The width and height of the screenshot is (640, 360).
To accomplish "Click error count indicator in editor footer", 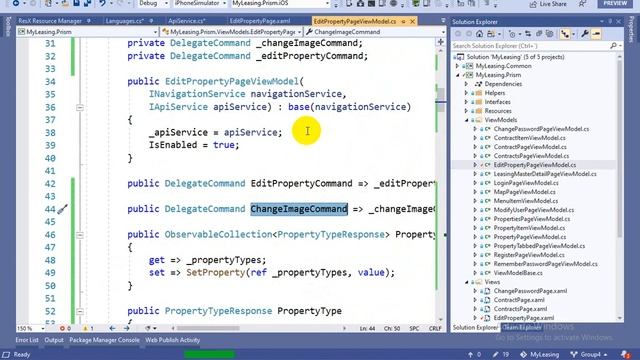I will (65, 328).
